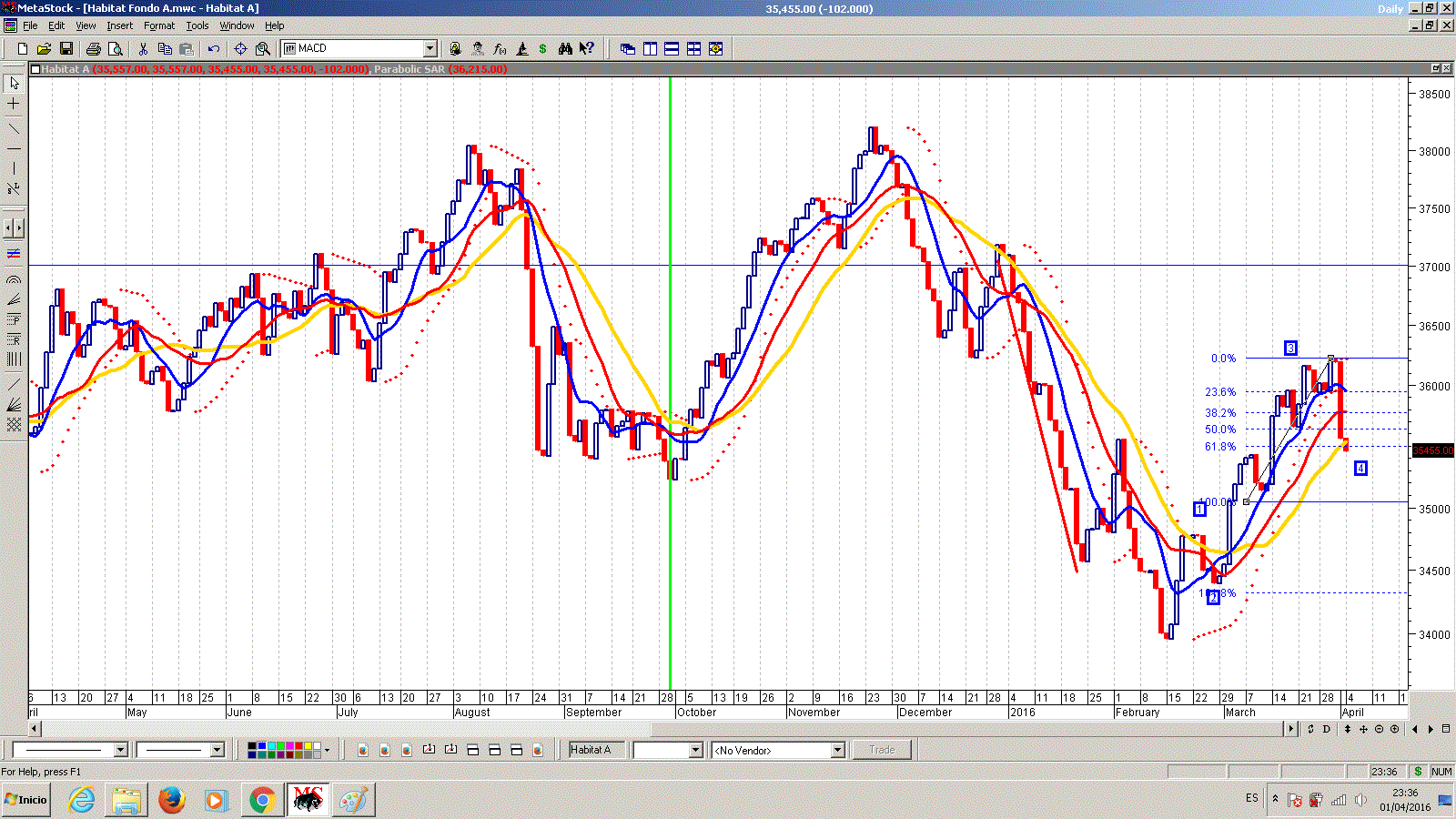Click the 61.8% Fibonacci level label
Image resolution: width=1456 pixels, height=819 pixels.
1220,447
